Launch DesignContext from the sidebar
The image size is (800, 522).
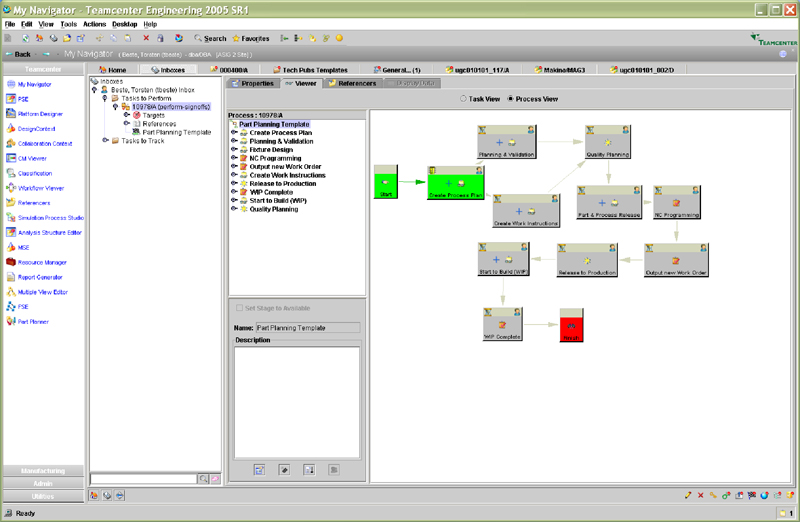[31, 129]
